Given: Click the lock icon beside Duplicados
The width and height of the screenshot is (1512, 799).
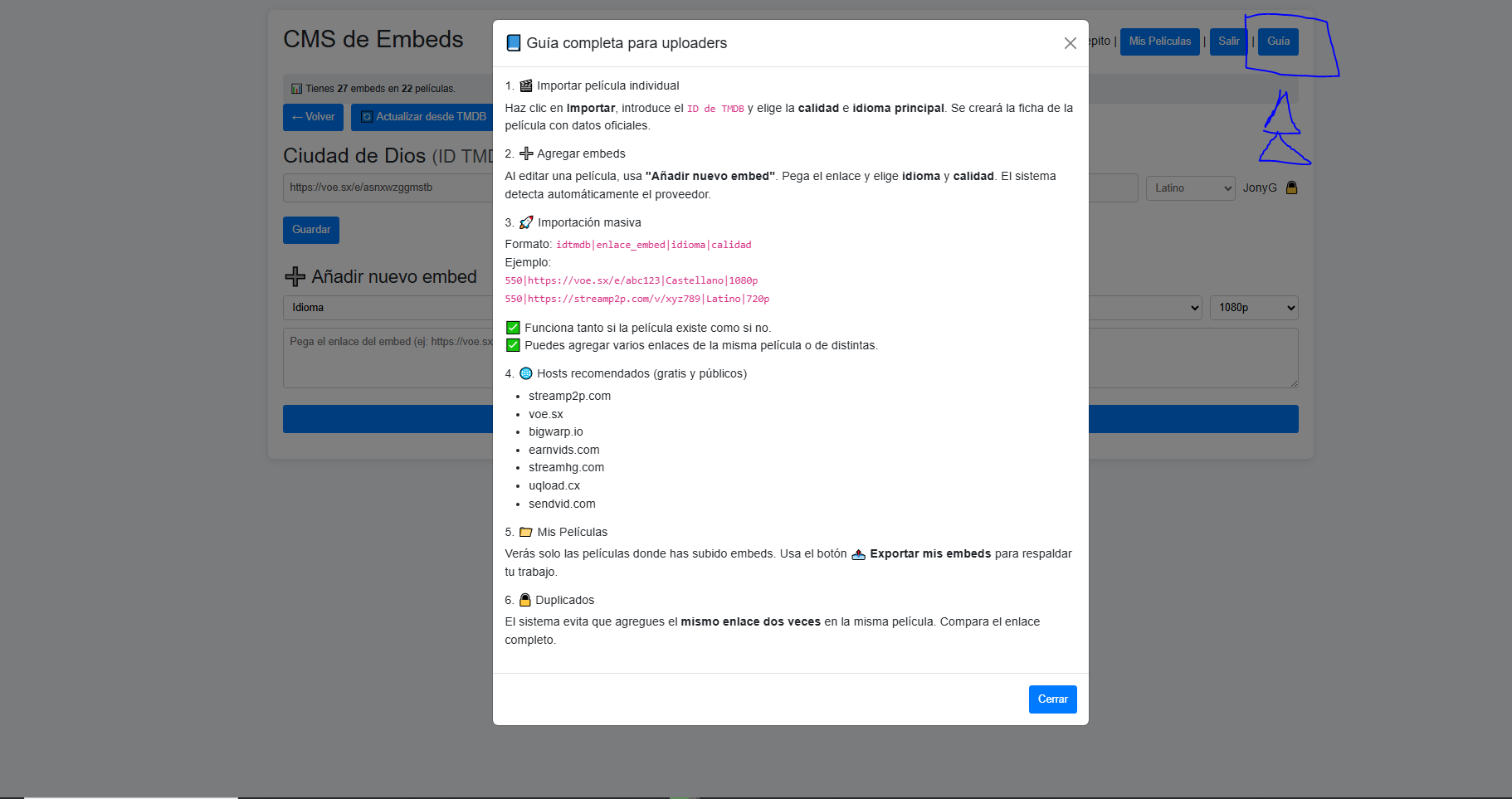Looking at the screenshot, I should click(525, 600).
